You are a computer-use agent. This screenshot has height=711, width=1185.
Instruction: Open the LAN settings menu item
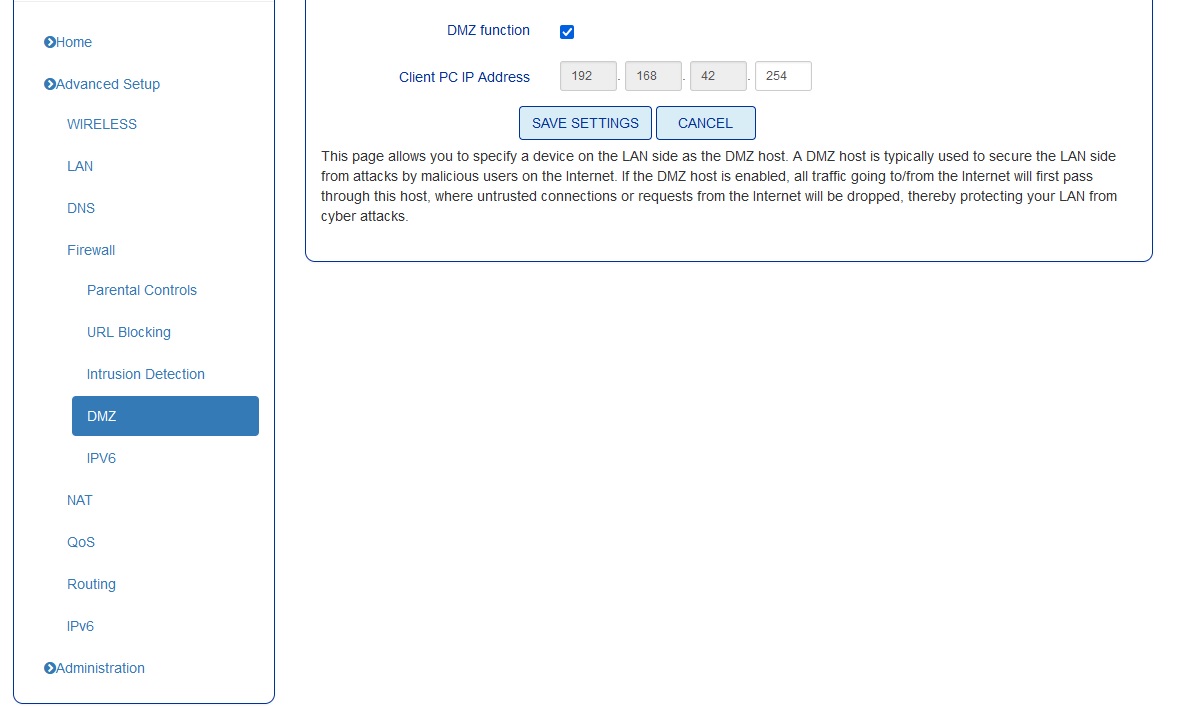pyautogui.click(x=80, y=166)
